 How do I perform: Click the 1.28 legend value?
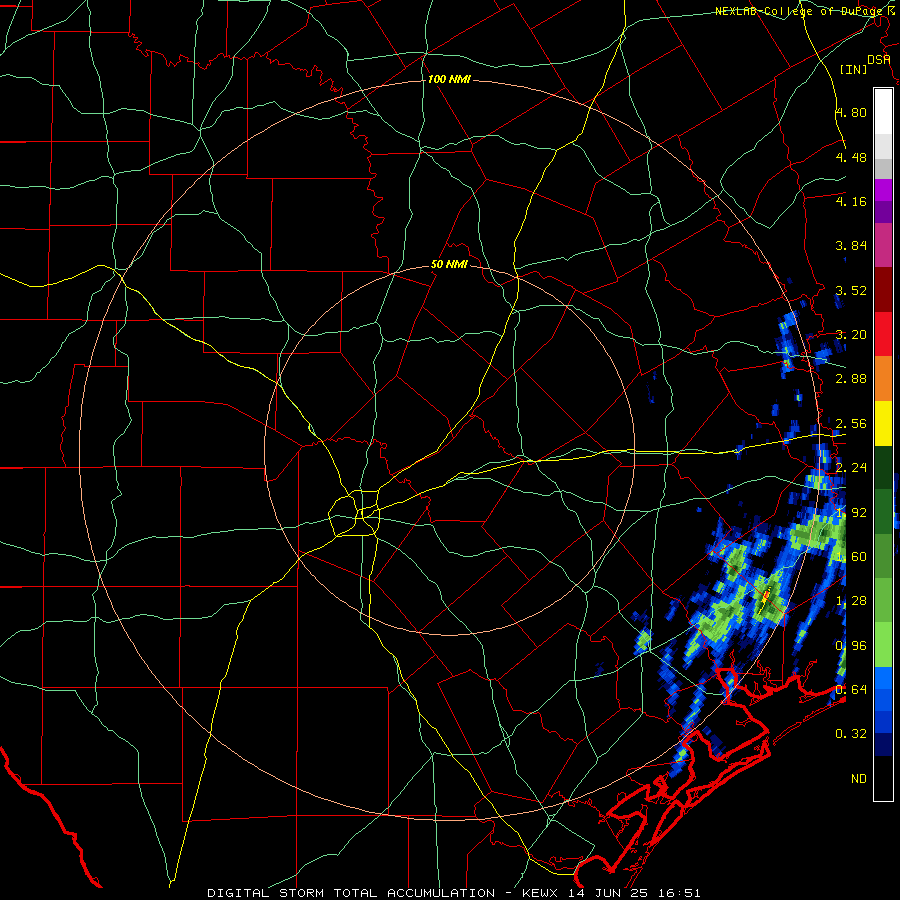point(851,601)
